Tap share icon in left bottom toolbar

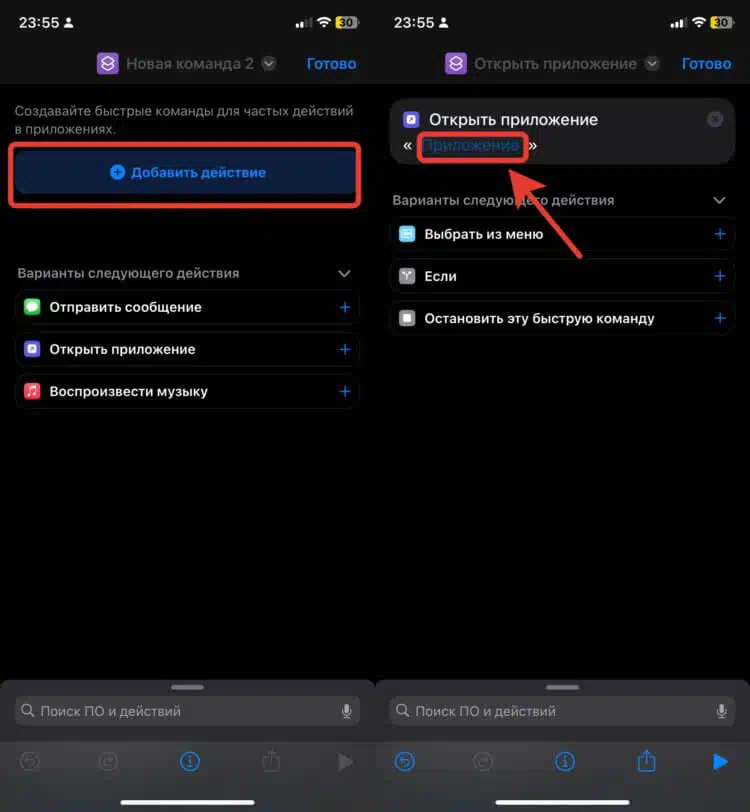tap(271, 761)
